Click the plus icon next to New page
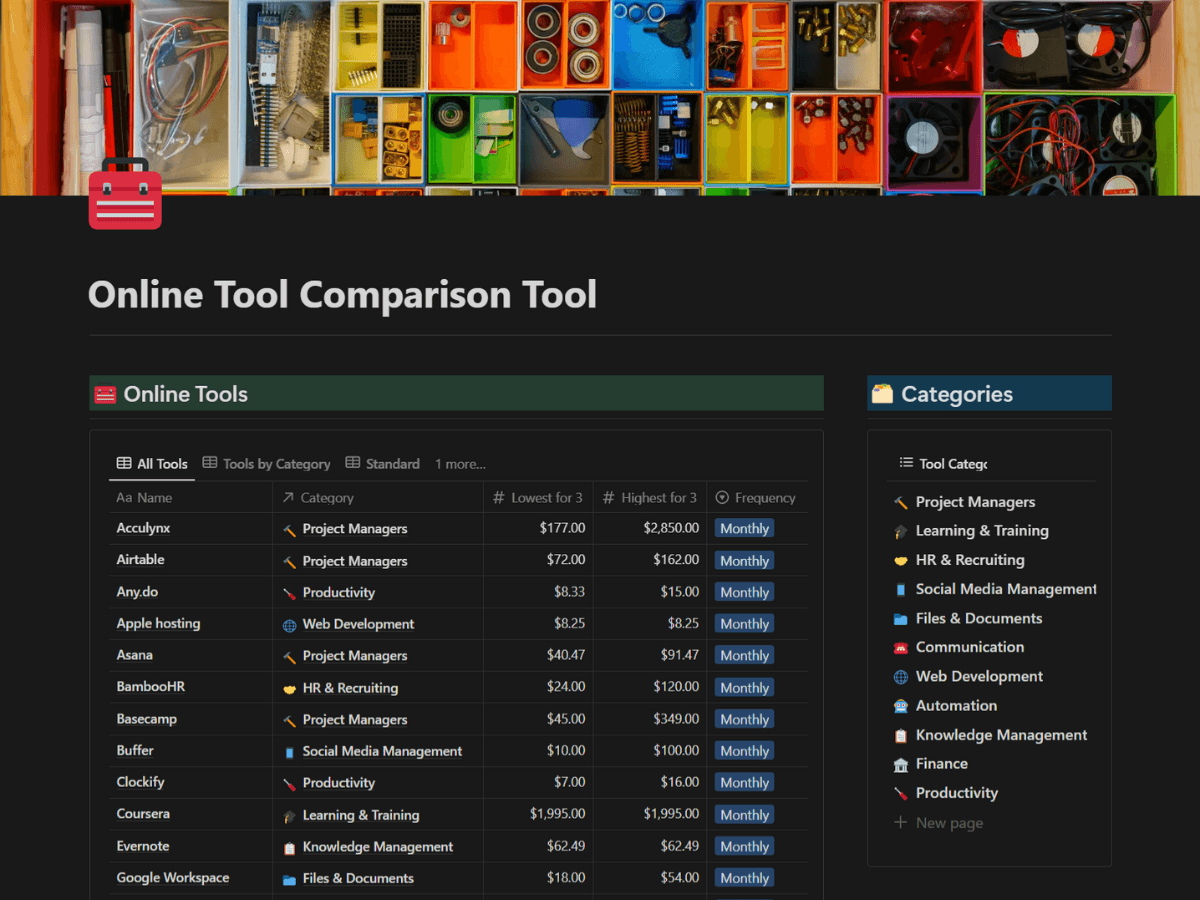This screenshot has height=900, width=1200. pyautogui.click(x=900, y=823)
